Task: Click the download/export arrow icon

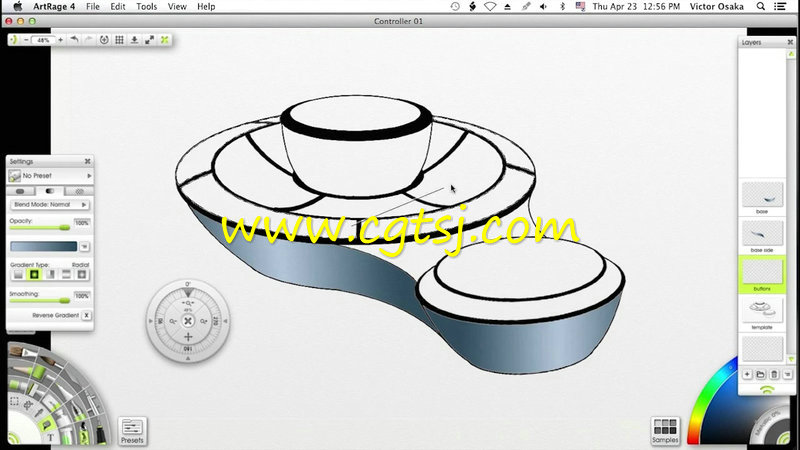Action: point(134,40)
